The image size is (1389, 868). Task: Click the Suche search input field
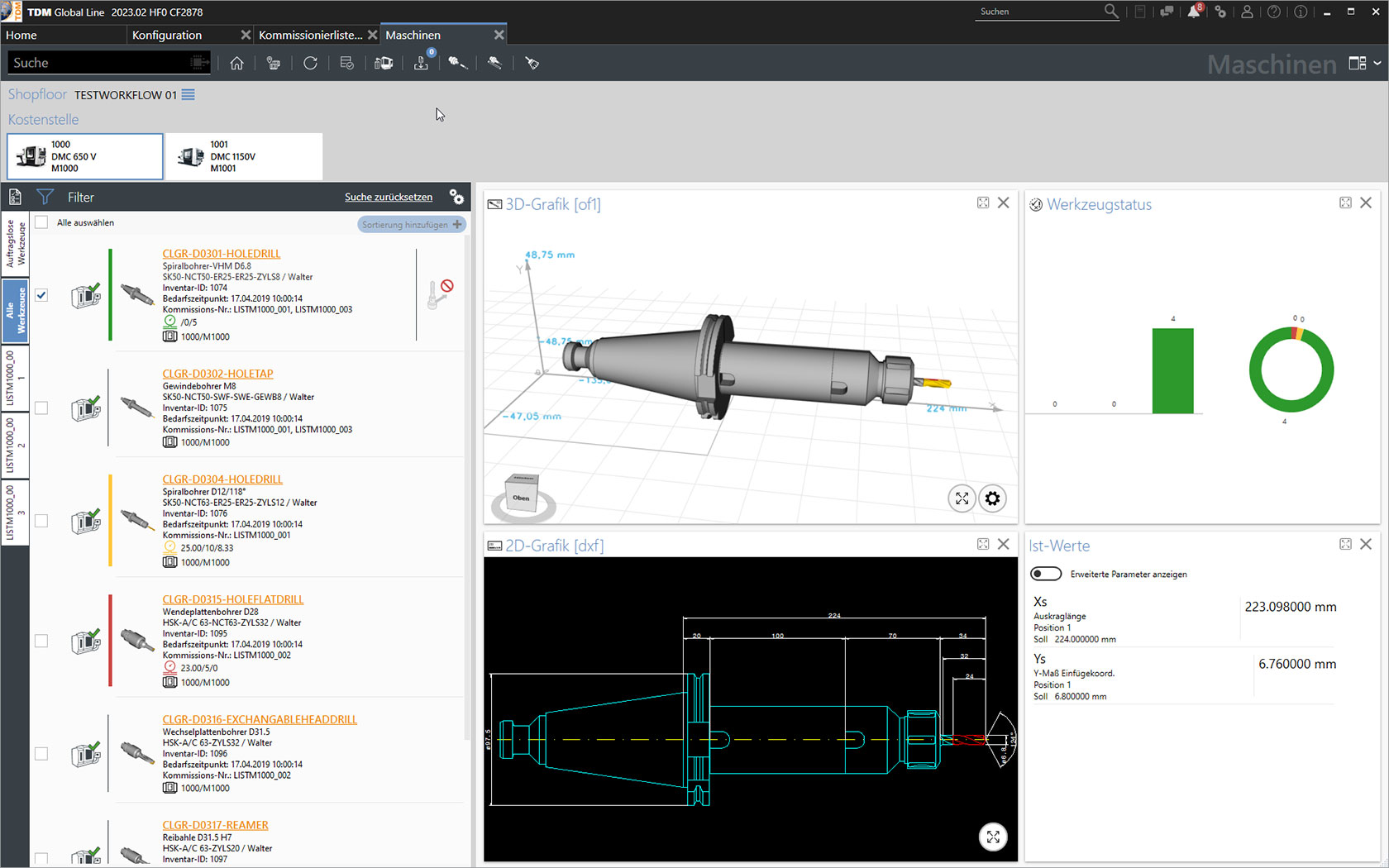99,63
